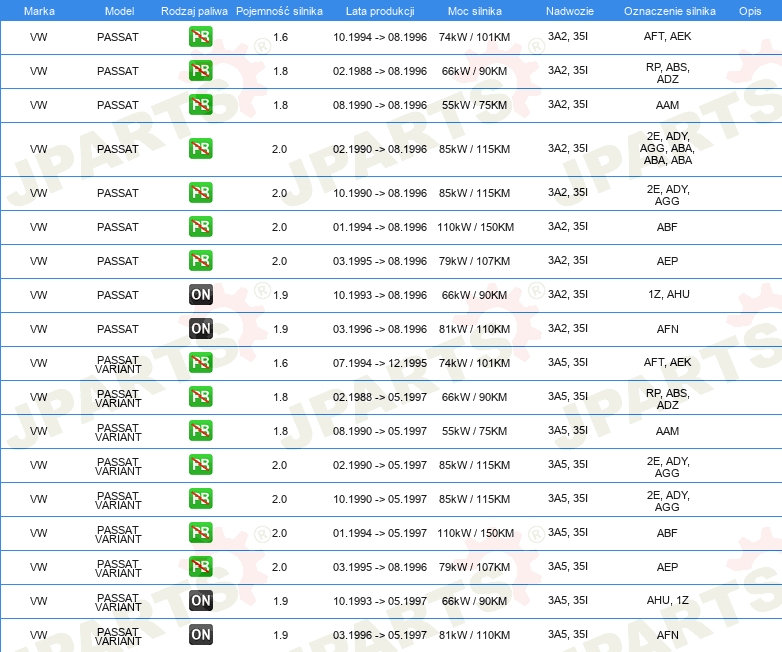Click PASSAT VARIANT in the 07.1994 -> 12.1995 row

118,364
